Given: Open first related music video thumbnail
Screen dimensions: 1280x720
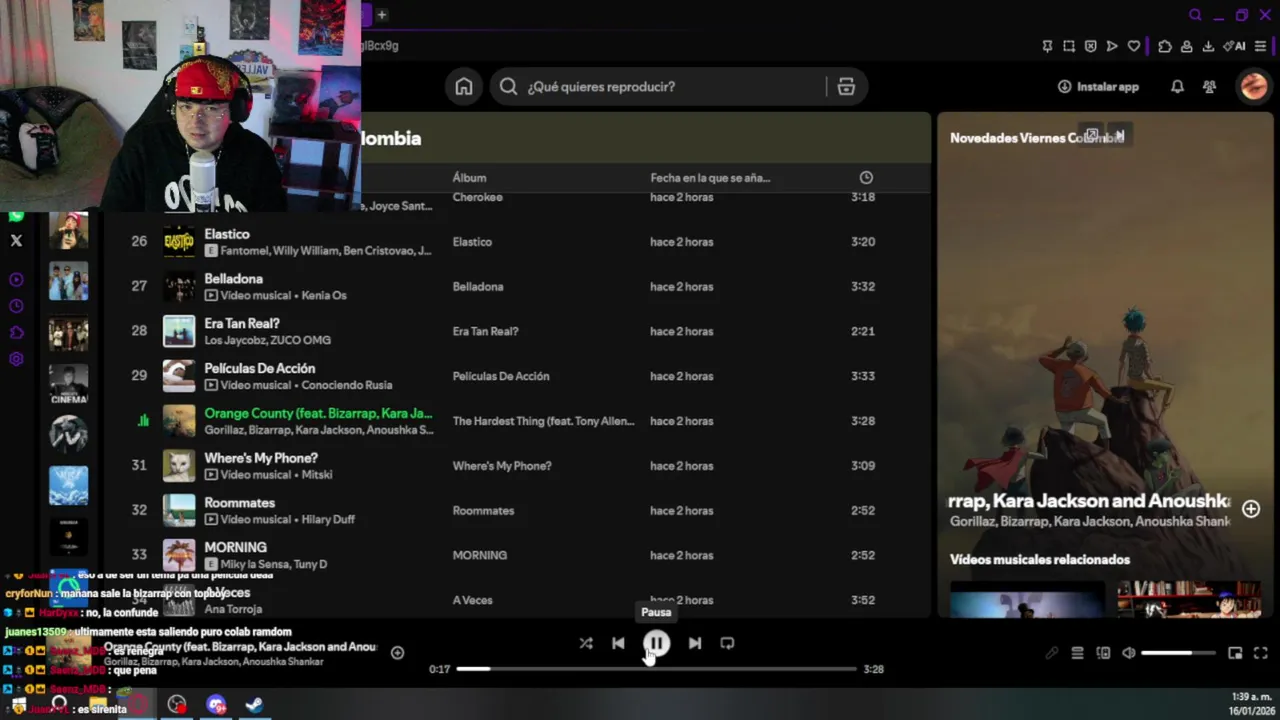Looking at the screenshot, I should pyautogui.click(x=1027, y=600).
